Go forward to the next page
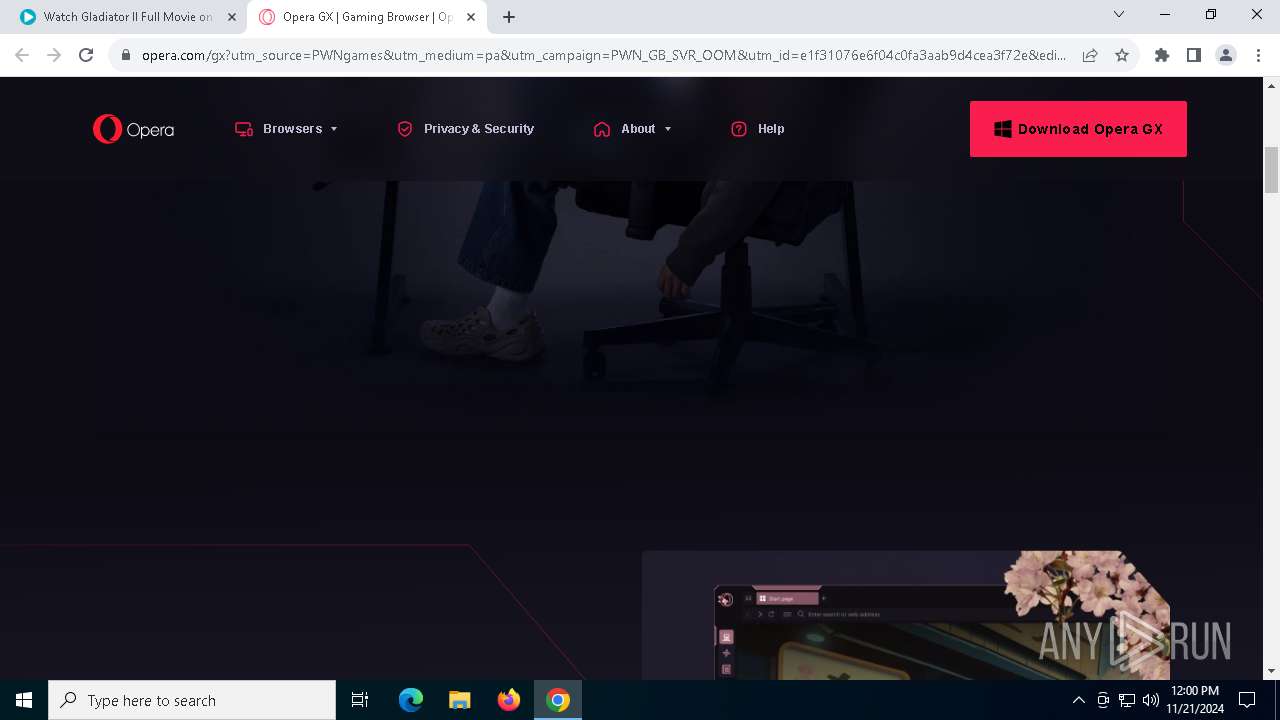 click(54, 55)
